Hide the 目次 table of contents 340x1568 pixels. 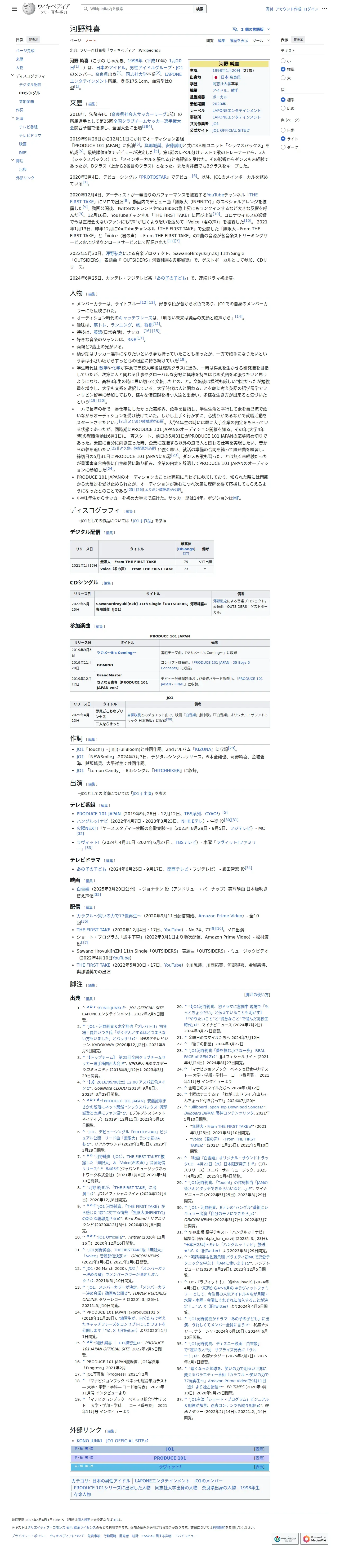point(33,39)
